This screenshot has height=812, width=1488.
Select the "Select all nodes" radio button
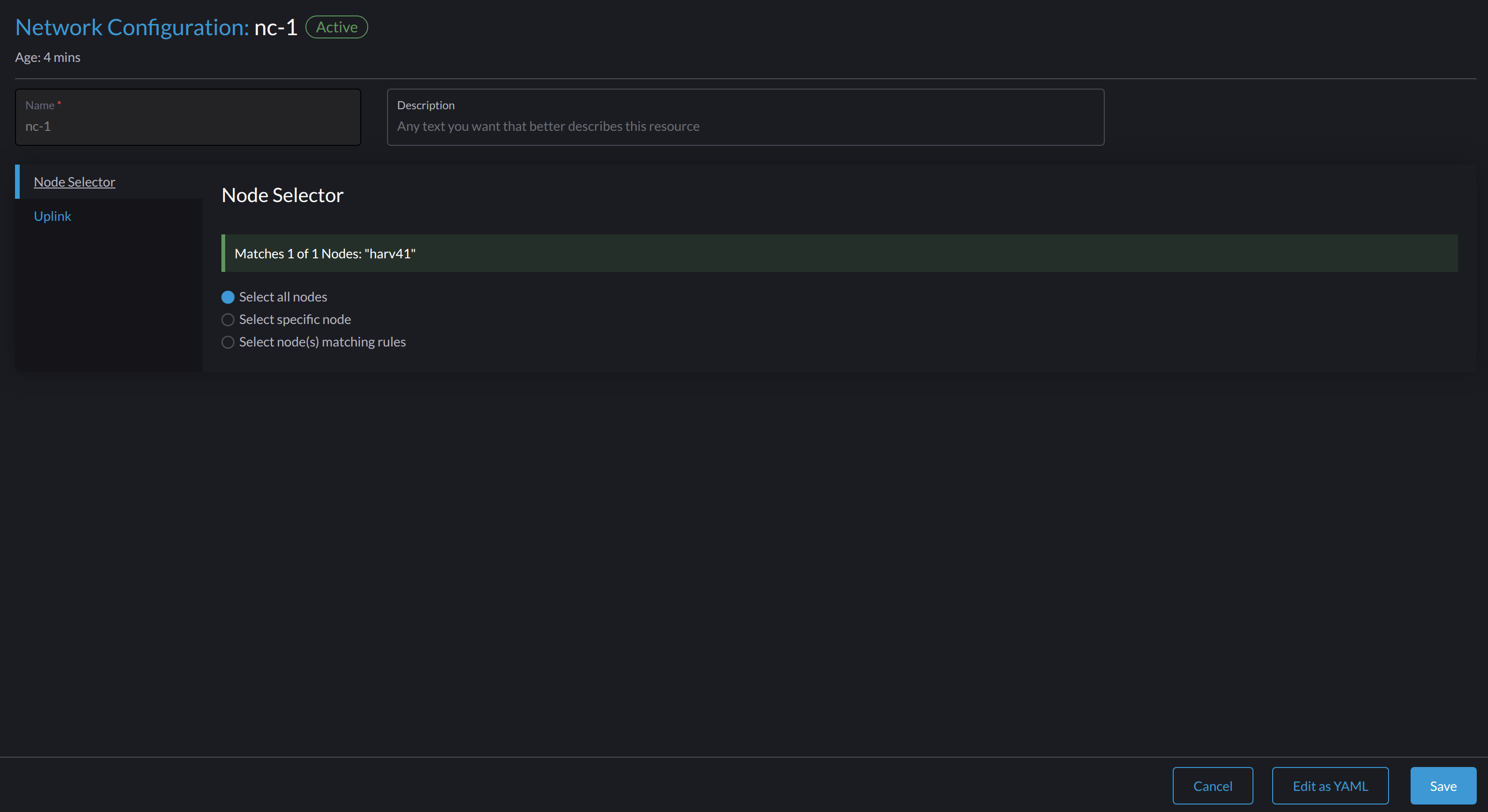pos(228,297)
